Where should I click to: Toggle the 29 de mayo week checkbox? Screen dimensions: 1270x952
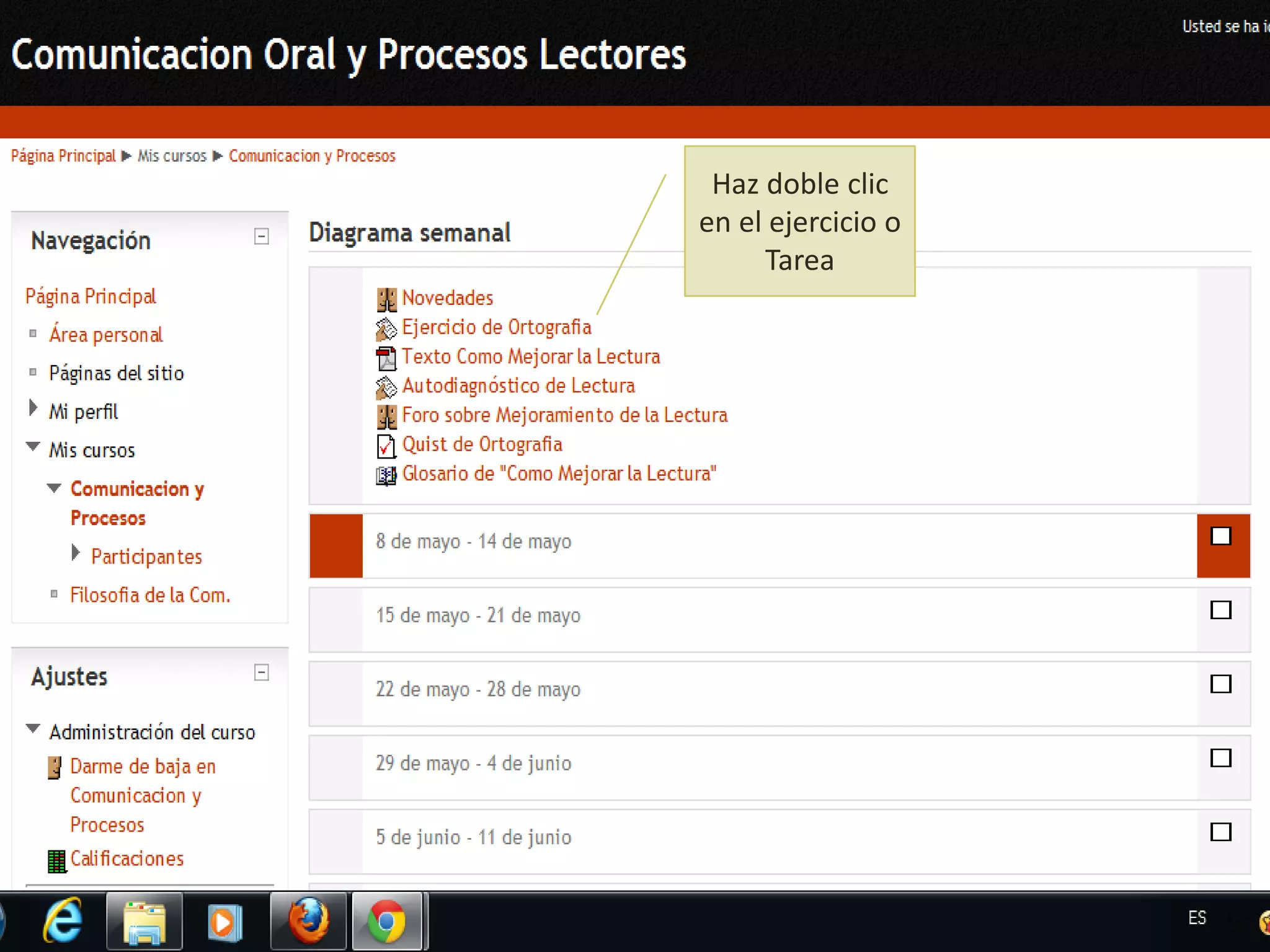[1220, 758]
